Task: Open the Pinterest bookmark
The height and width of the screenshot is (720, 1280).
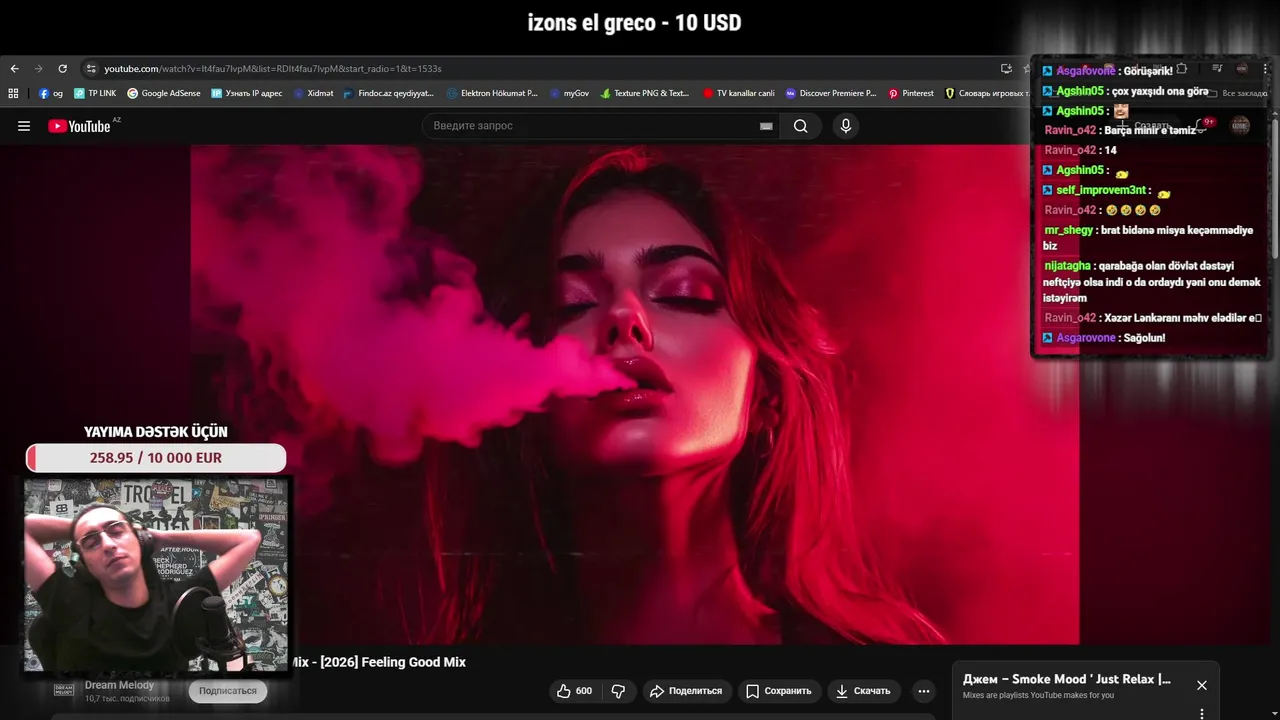Action: tap(911, 93)
